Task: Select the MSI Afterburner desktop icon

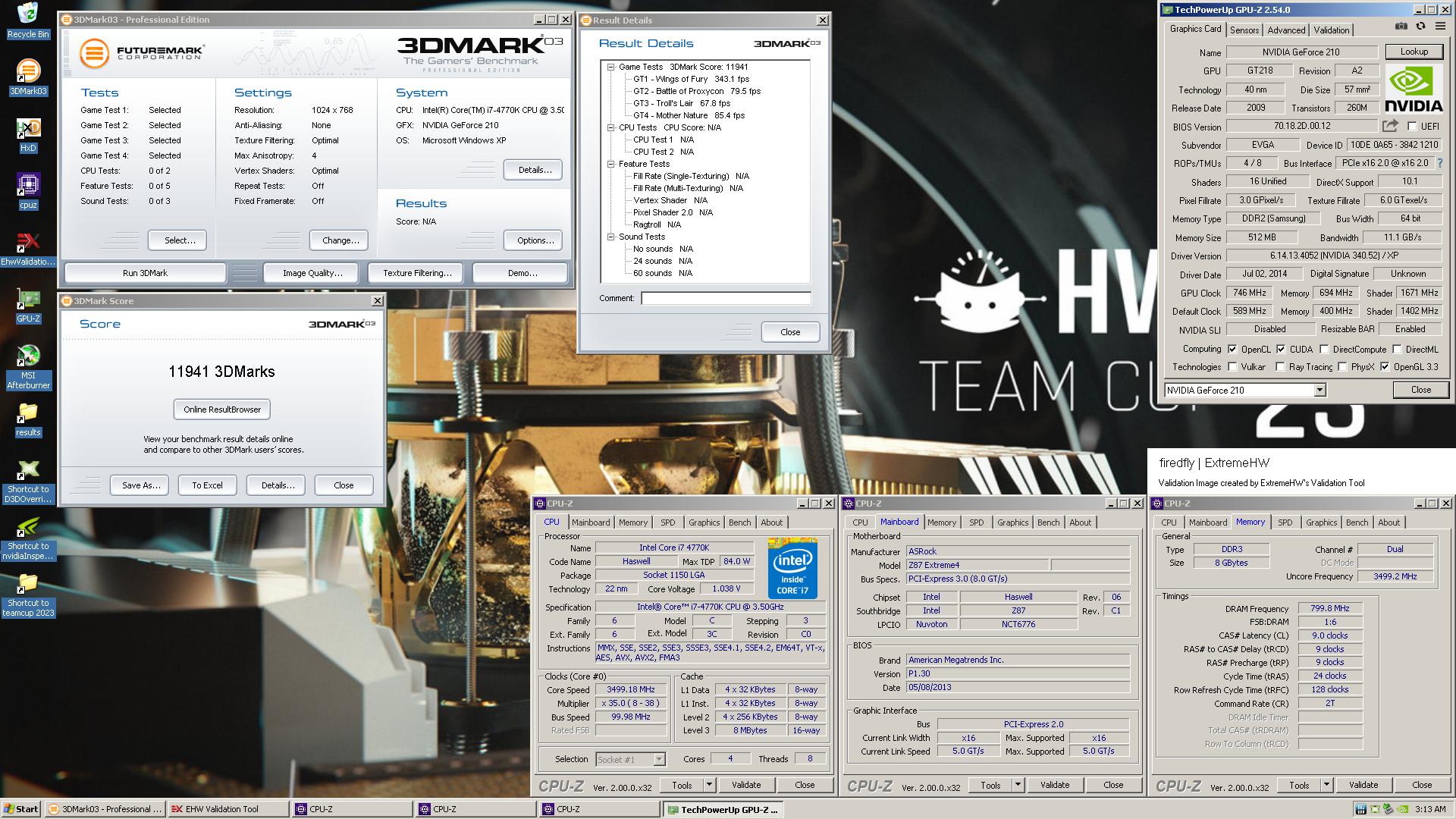Action: pyautogui.click(x=28, y=366)
